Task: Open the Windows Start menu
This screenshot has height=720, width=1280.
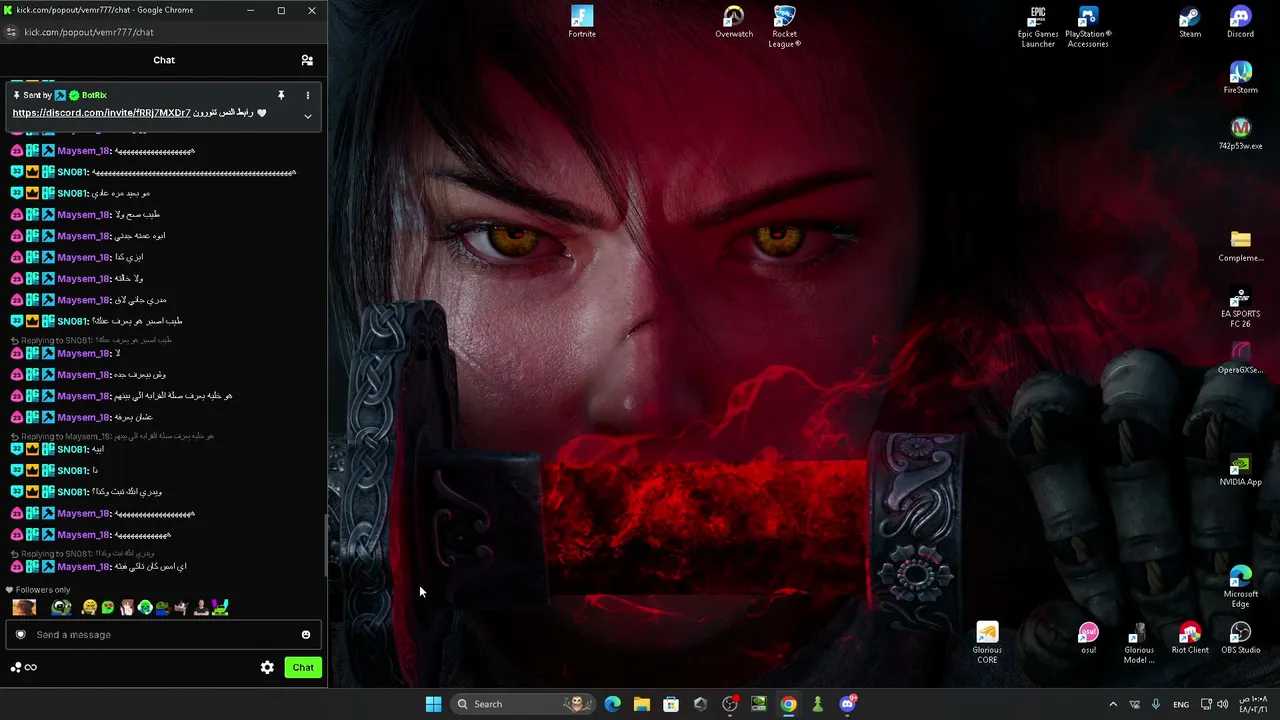Action: point(433,704)
